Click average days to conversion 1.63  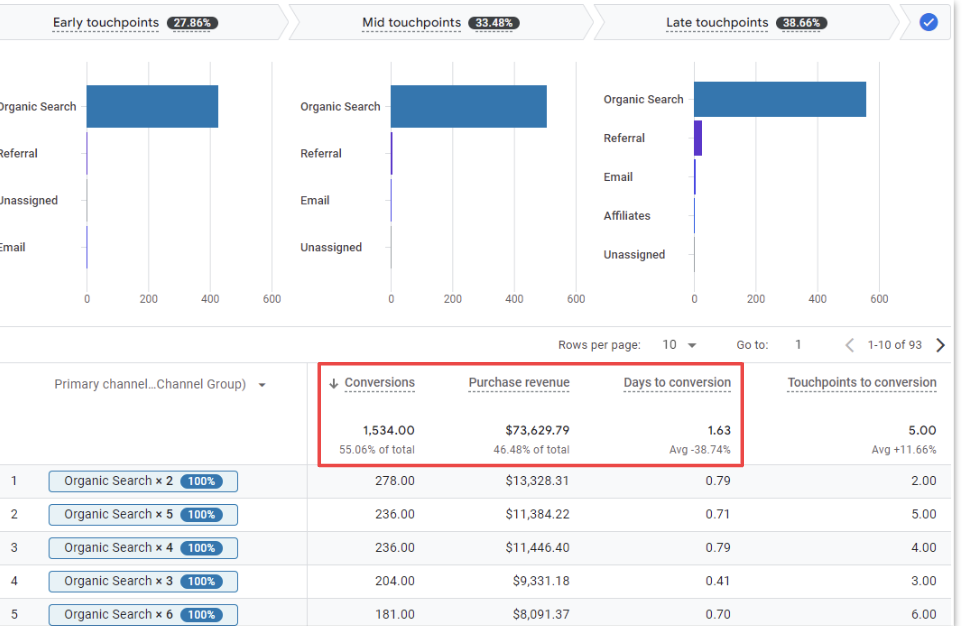coord(719,430)
